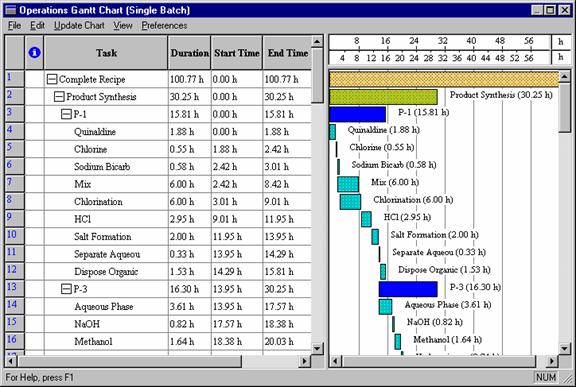The width and height of the screenshot is (576, 387).
Task: Select row 7 header for Mix
Action: tap(15, 184)
